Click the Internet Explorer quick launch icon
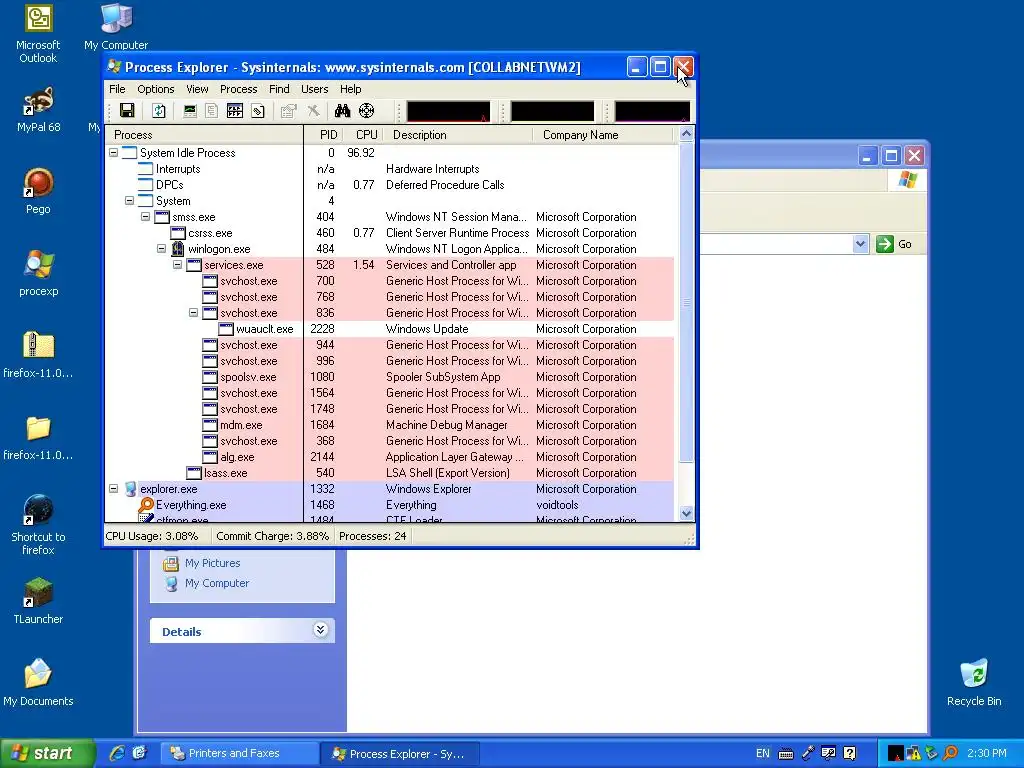 pyautogui.click(x=116, y=753)
